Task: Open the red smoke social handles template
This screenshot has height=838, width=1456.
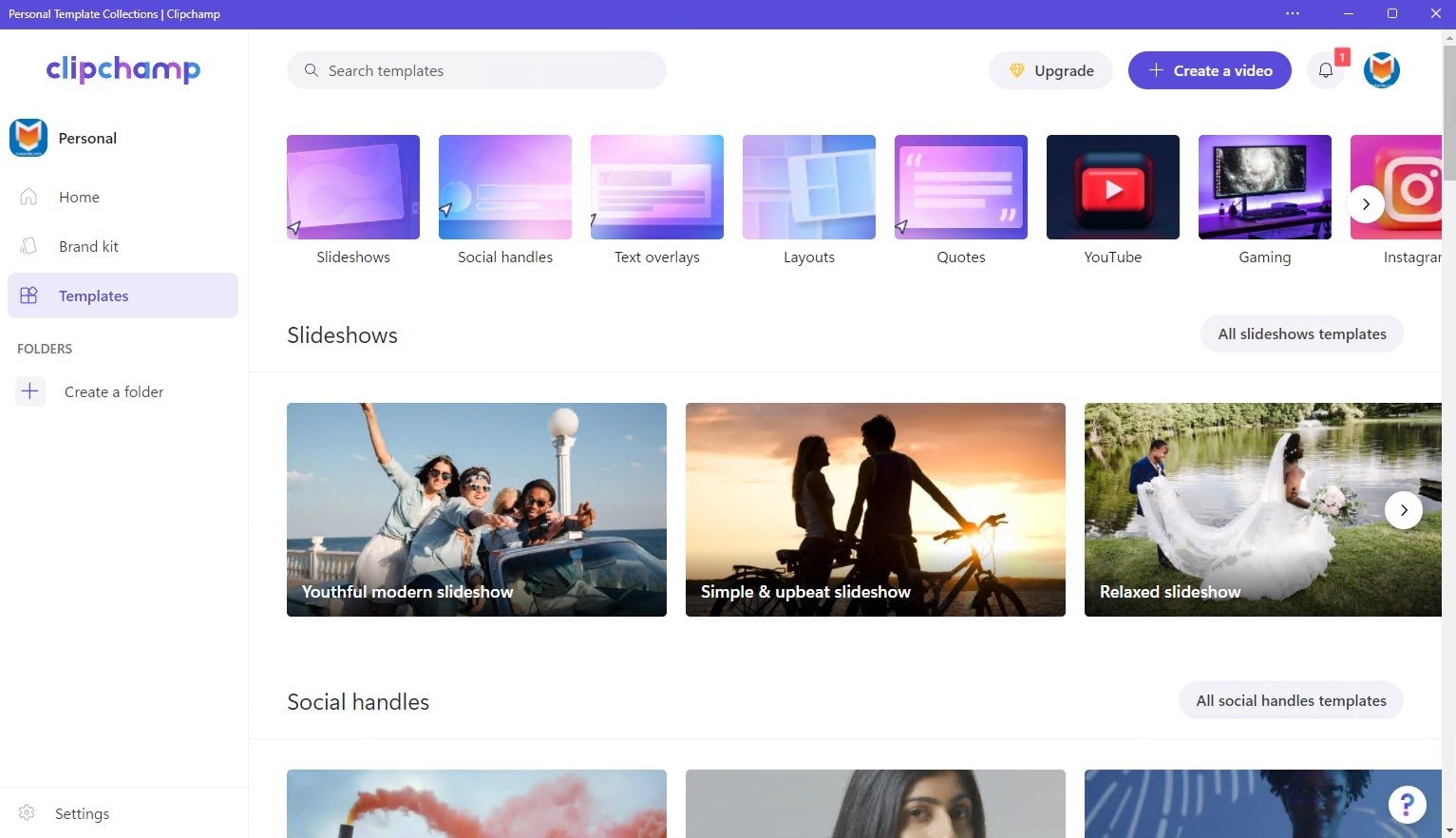Action: click(477, 804)
